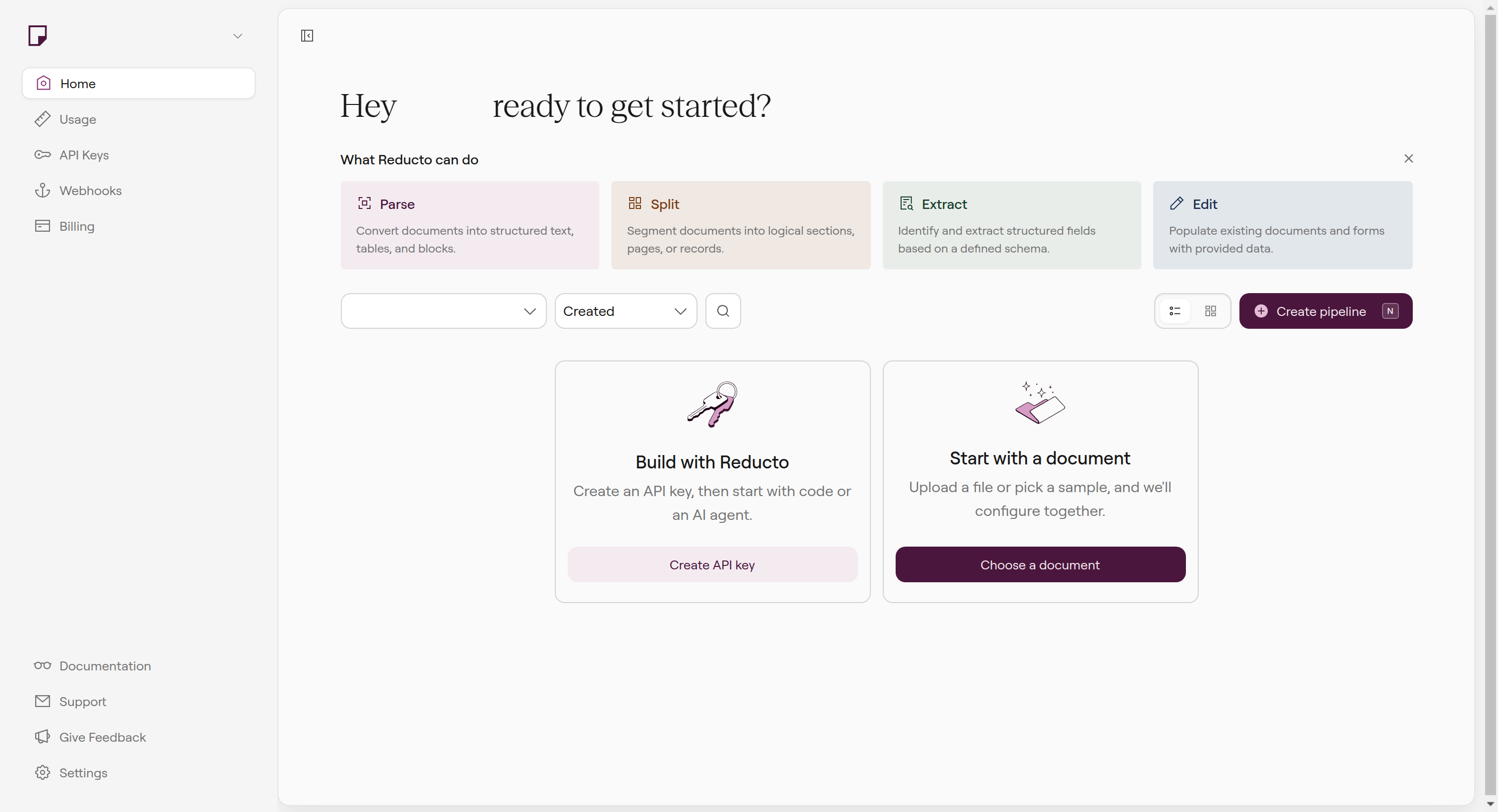1498x812 pixels.
Task: Click the API Keys key icon
Action: point(43,154)
